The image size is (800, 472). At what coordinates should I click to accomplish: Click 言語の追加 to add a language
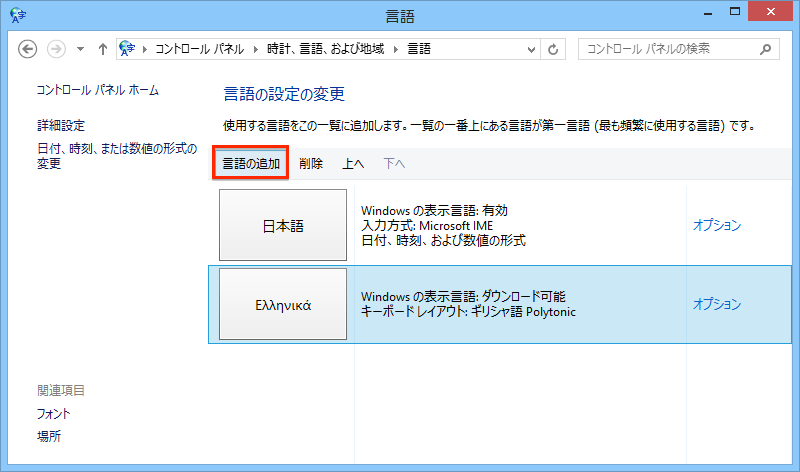(x=251, y=163)
